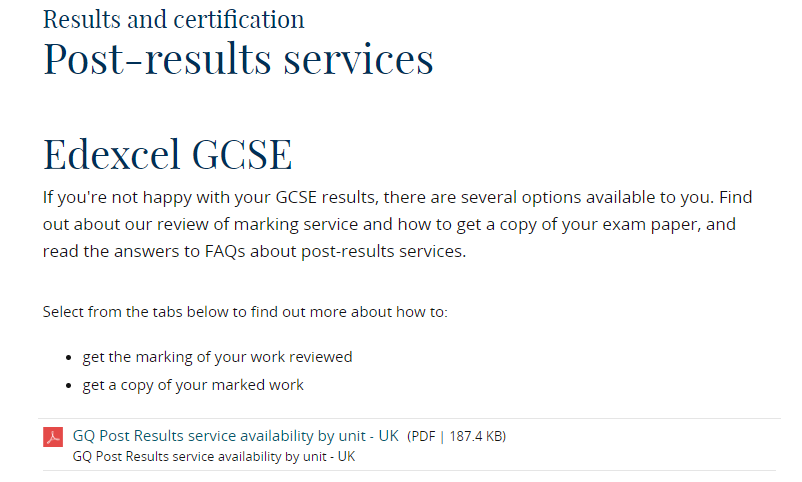802x482 pixels.
Task: Click the red PDF file icon
Action: [x=53, y=437]
